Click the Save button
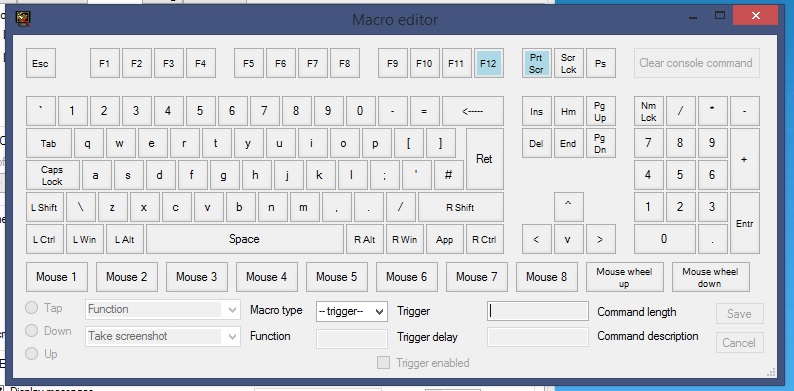The width and height of the screenshot is (794, 391). (739, 314)
